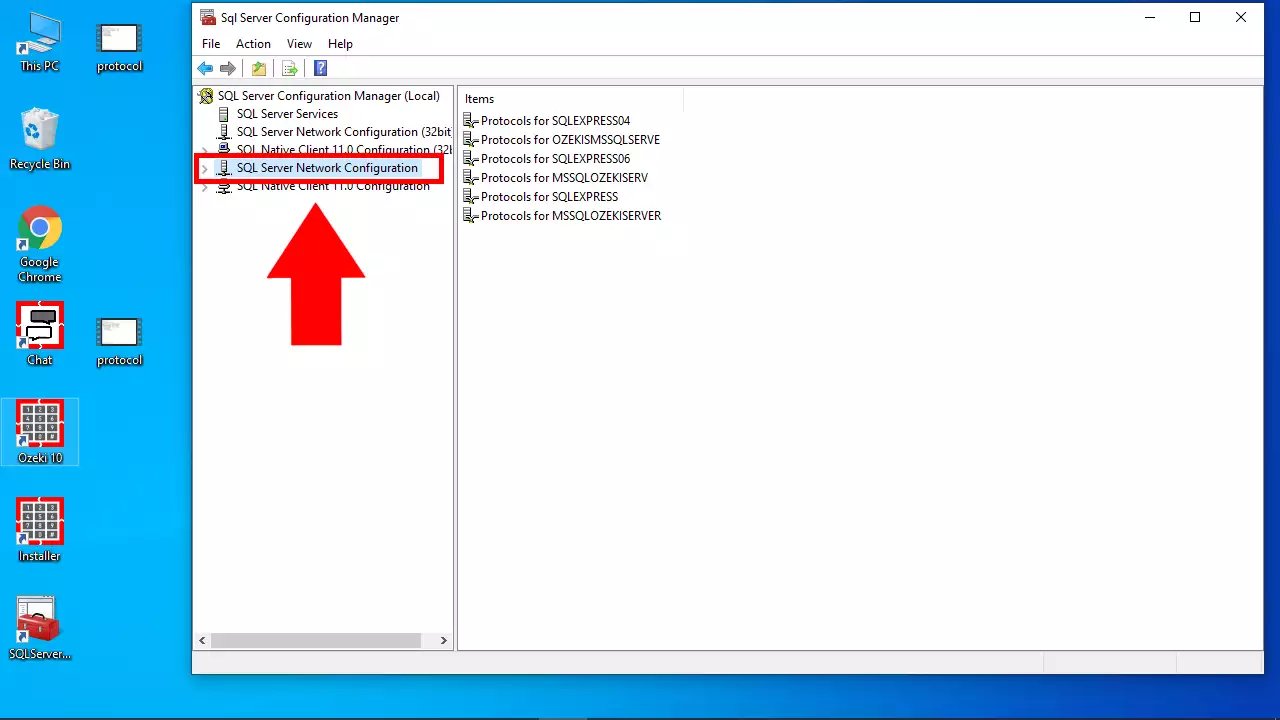1280x720 pixels.
Task: Select 'Protocols for OZEKISMSSQLSERVE' text
Action: tap(570, 140)
